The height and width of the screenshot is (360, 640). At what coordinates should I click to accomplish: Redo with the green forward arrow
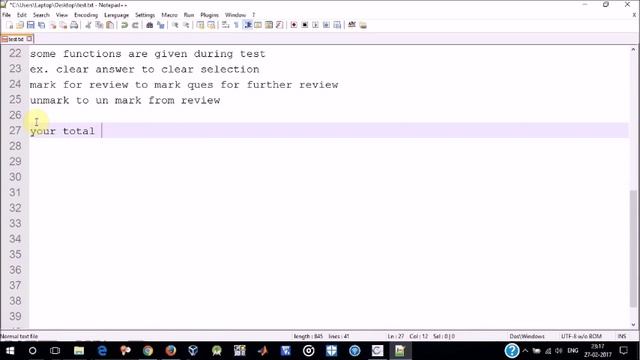click(x=135, y=25)
